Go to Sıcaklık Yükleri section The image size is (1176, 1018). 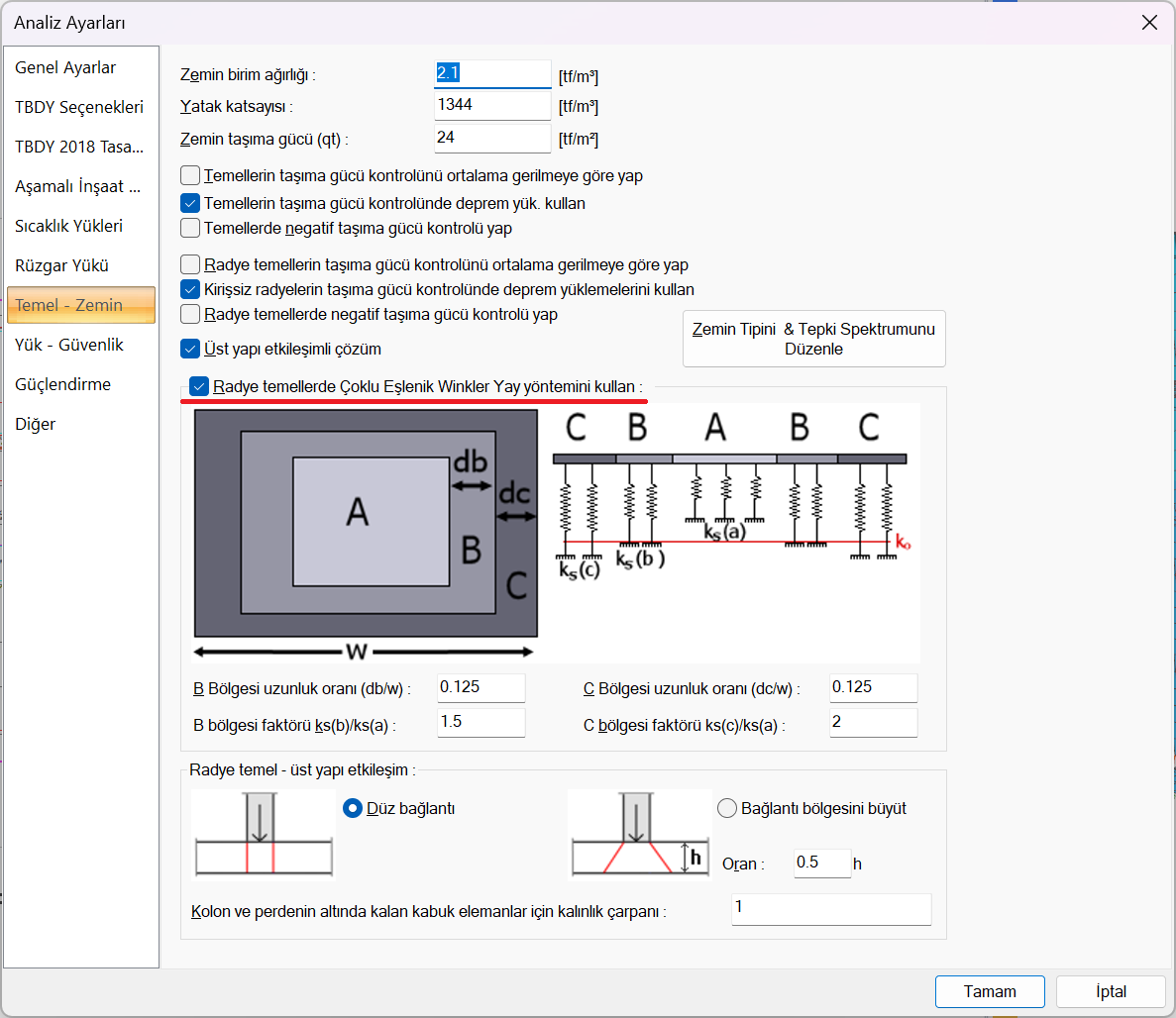tap(81, 227)
